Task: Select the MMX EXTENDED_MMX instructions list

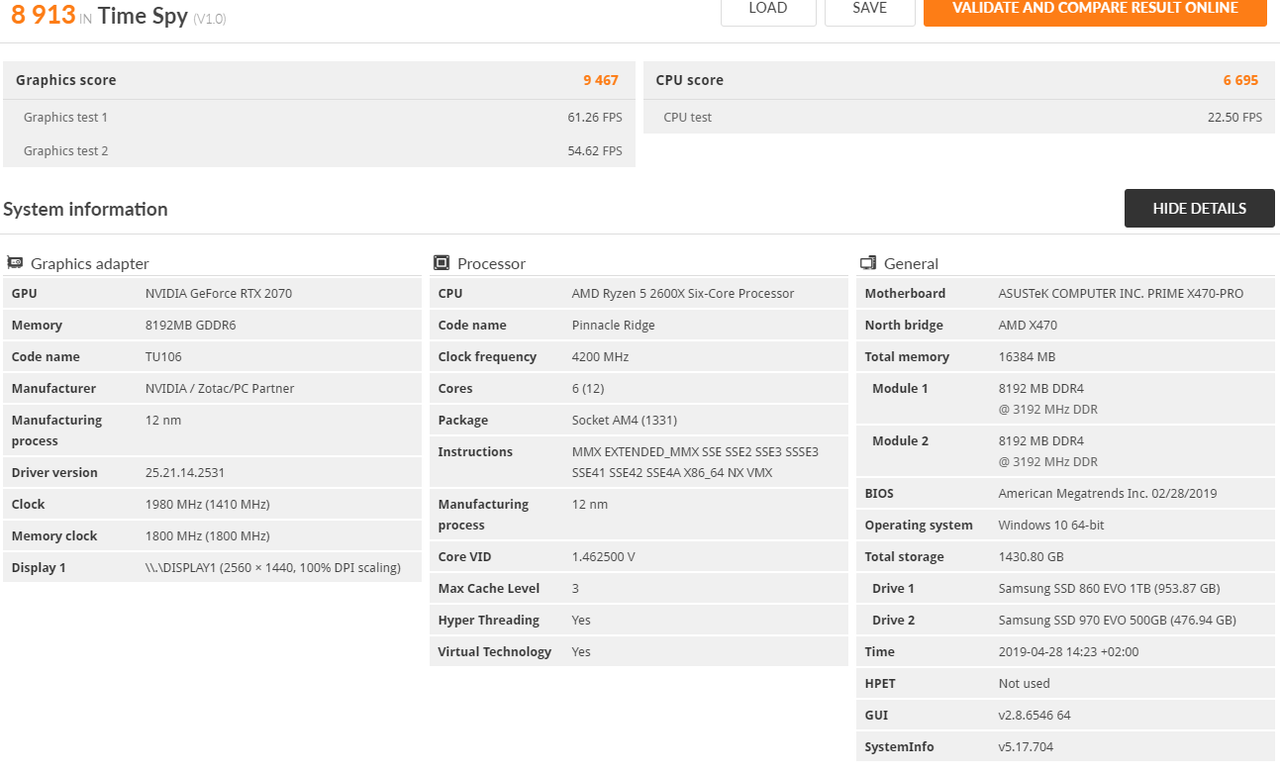Action: click(x=695, y=462)
